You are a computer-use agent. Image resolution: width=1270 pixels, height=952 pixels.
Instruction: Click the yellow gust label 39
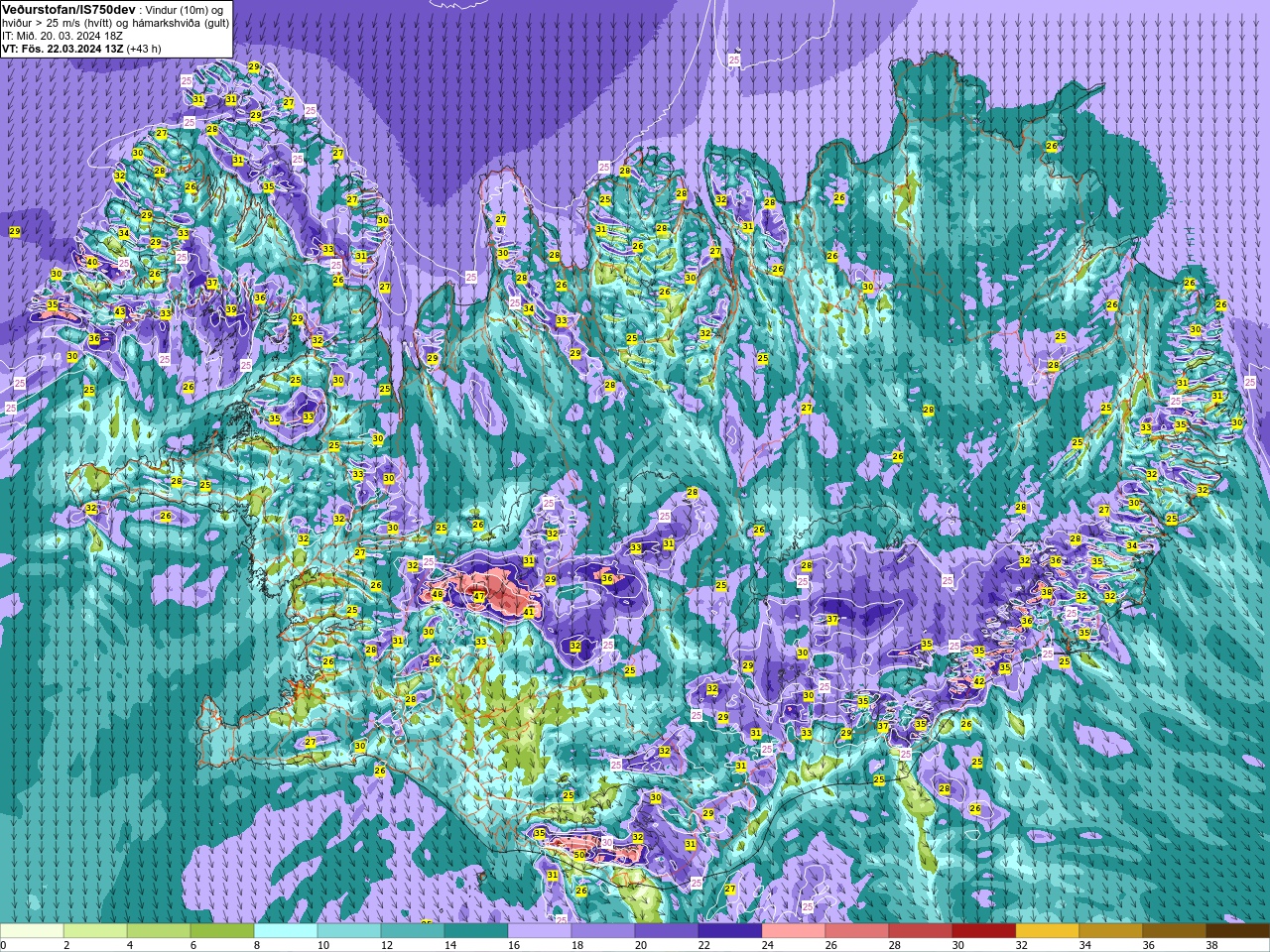(231, 309)
